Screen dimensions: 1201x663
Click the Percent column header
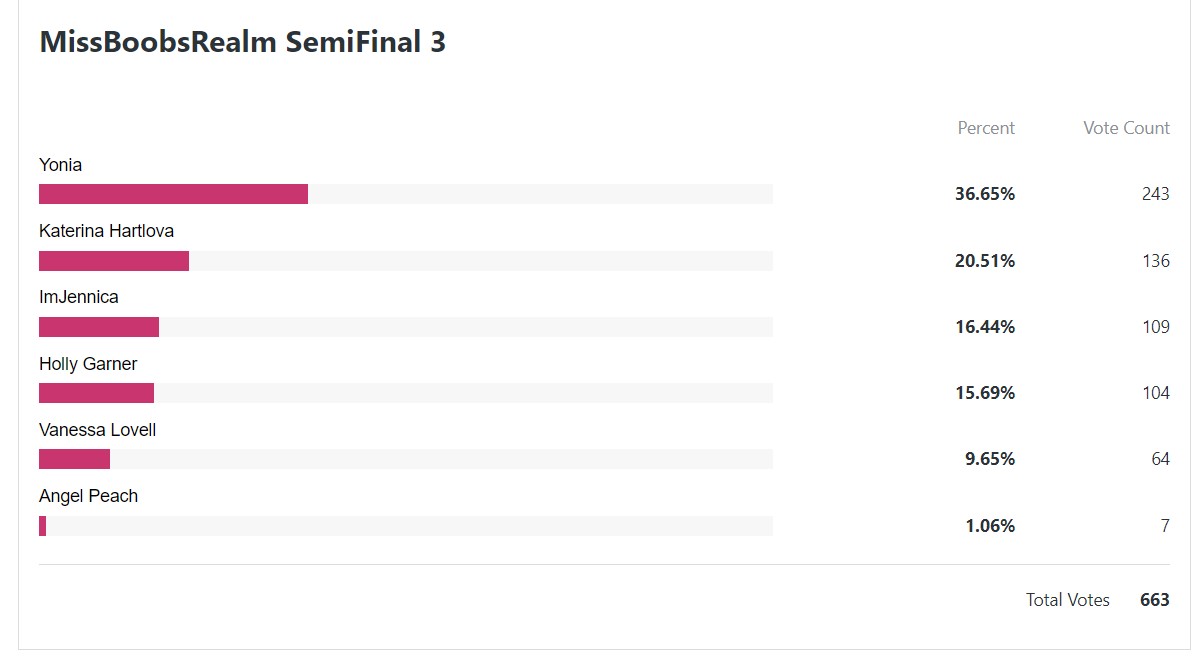pyautogui.click(x=986, y=128)
